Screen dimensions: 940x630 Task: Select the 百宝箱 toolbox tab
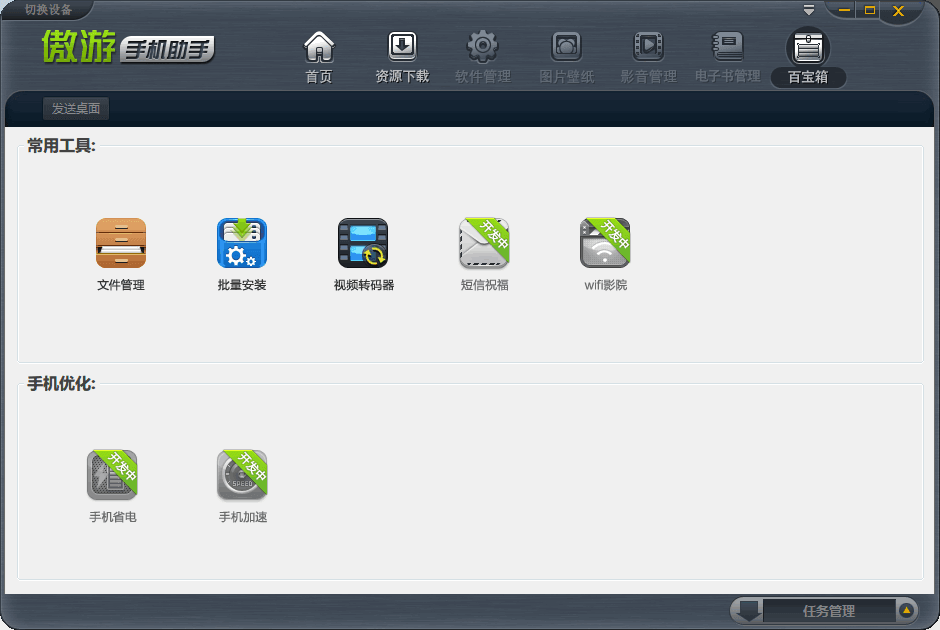tap(808, 58)
